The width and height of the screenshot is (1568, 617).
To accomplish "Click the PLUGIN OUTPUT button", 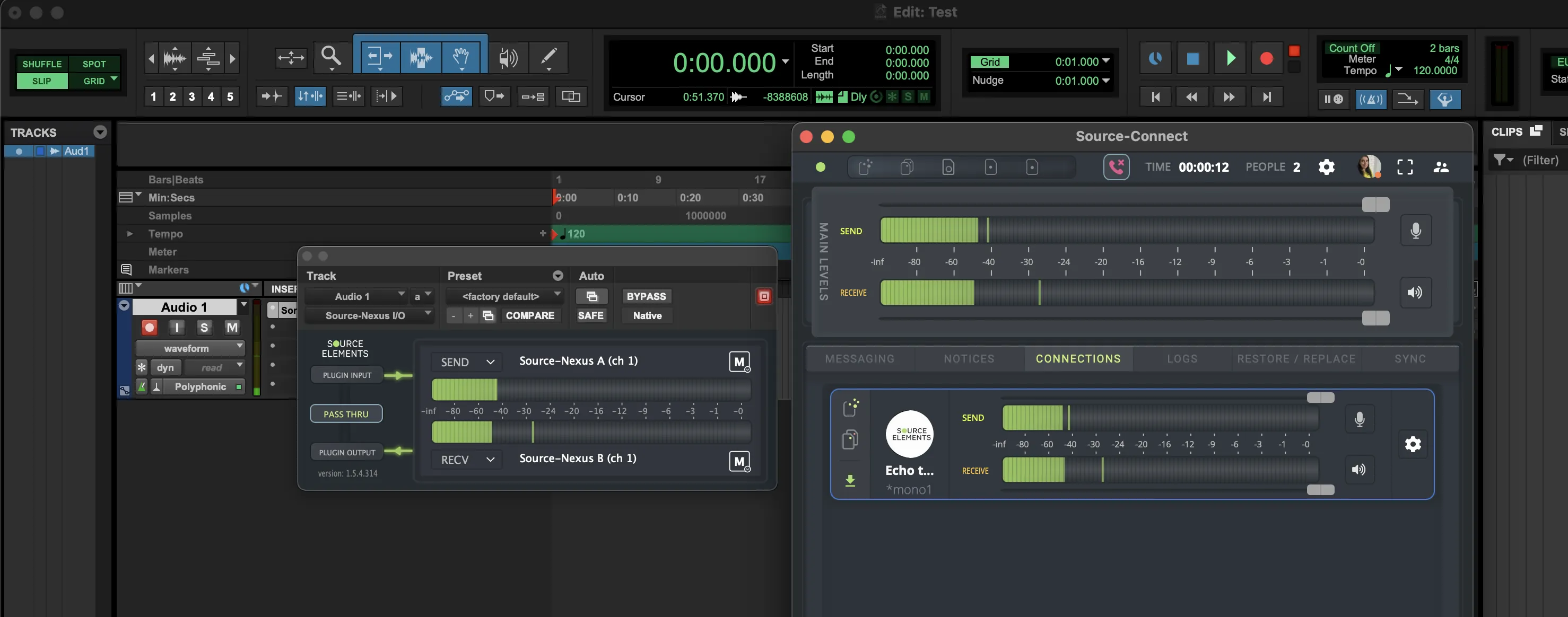I will pos(347,453).
